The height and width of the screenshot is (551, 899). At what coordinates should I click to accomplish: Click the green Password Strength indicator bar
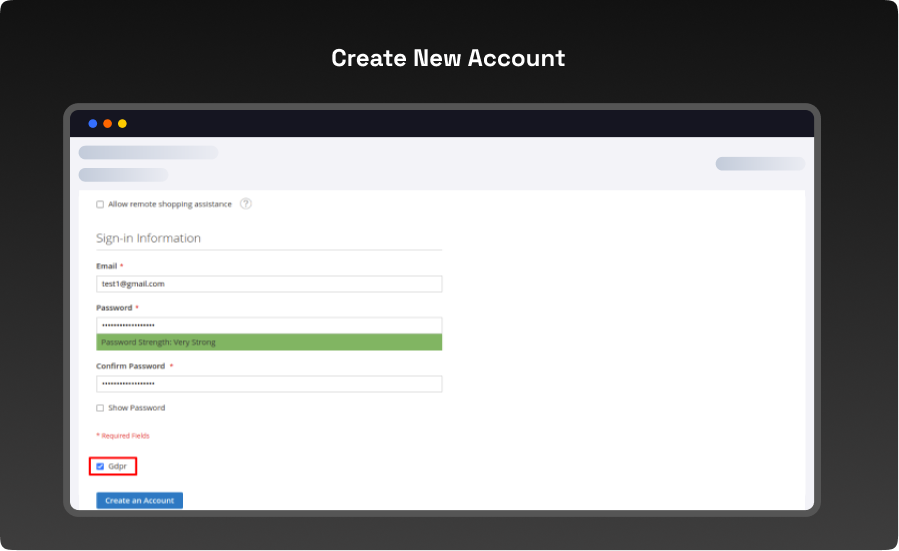[269, 342]
